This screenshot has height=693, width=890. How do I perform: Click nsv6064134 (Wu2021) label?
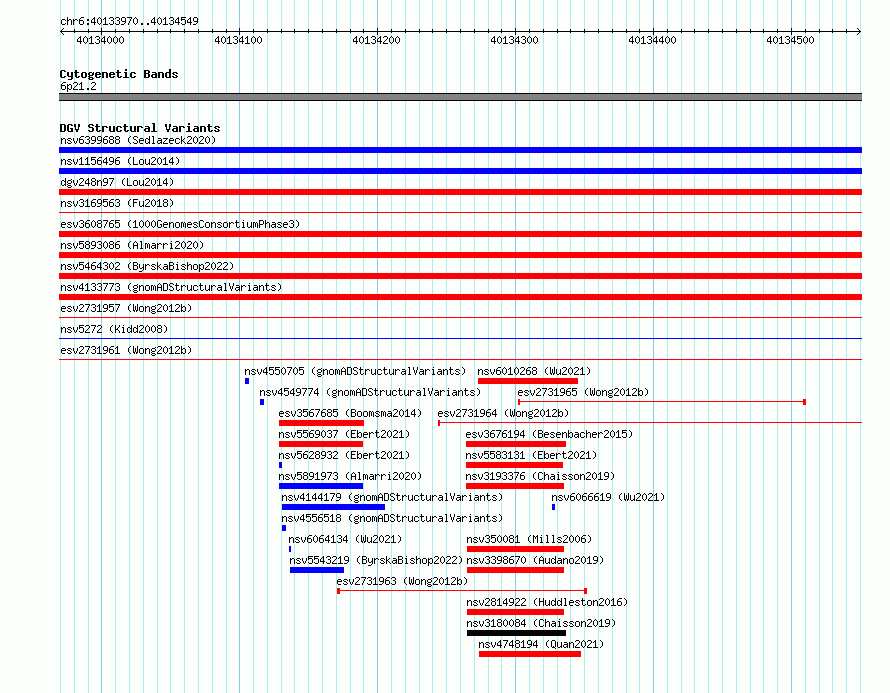(x=345, y=539)
